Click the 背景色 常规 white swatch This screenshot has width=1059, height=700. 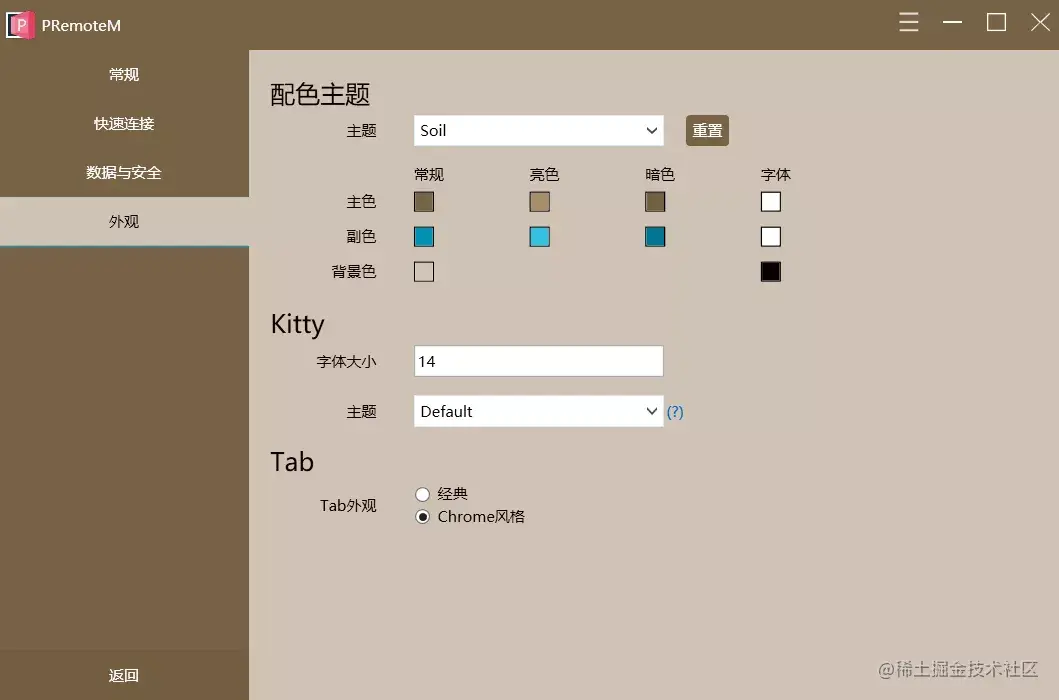click(423, 271)
